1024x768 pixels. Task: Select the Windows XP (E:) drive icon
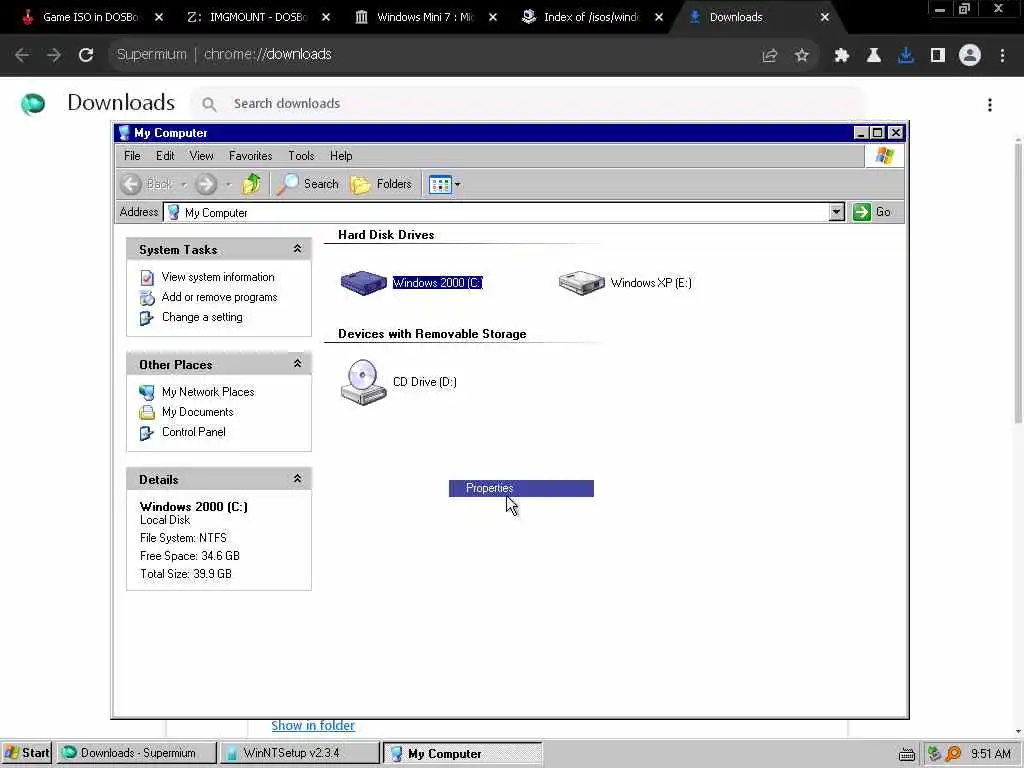tap(581, 283)
